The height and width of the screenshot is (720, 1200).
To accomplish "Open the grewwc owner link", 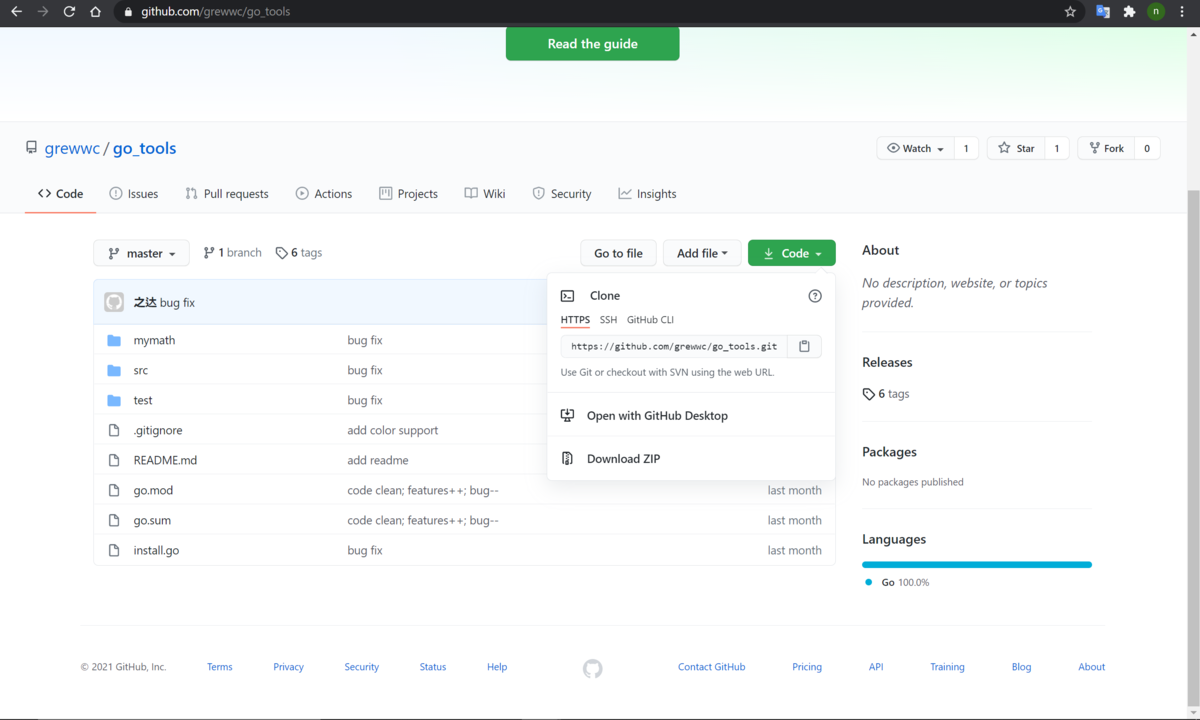I will [72, 148].
